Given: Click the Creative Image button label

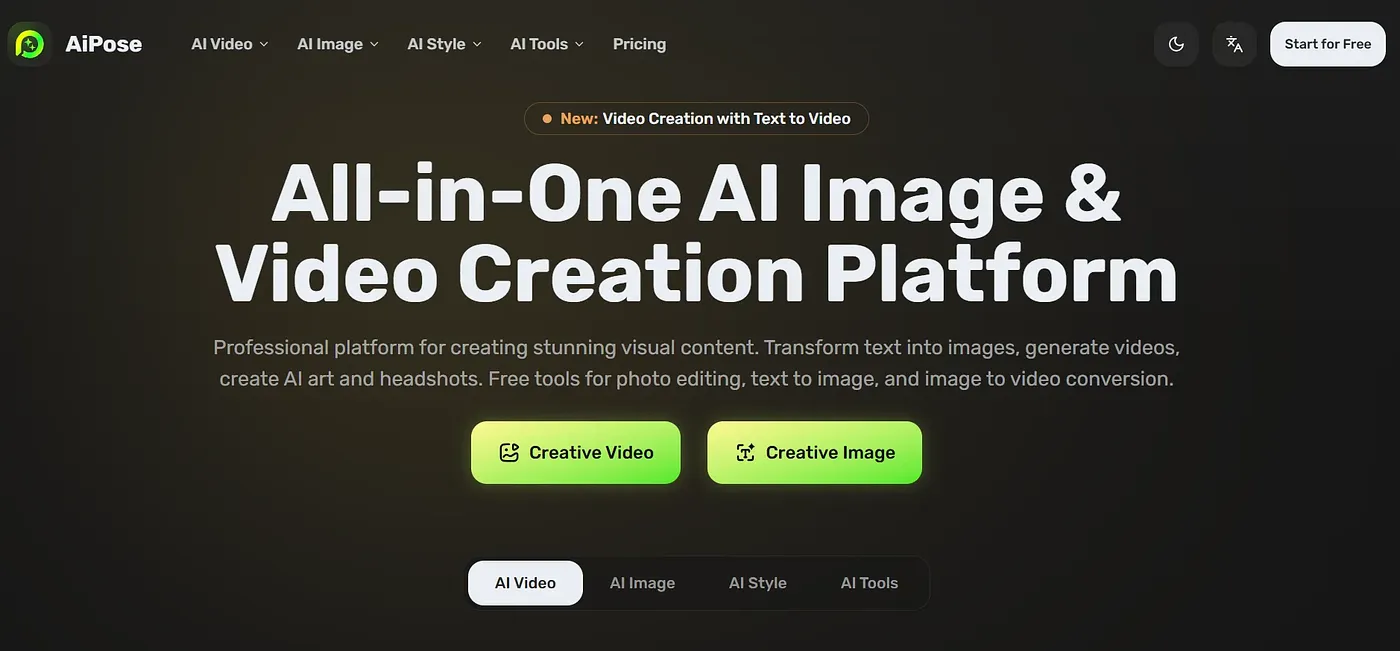Looking at the screenshot, I should tap(830, 453).
